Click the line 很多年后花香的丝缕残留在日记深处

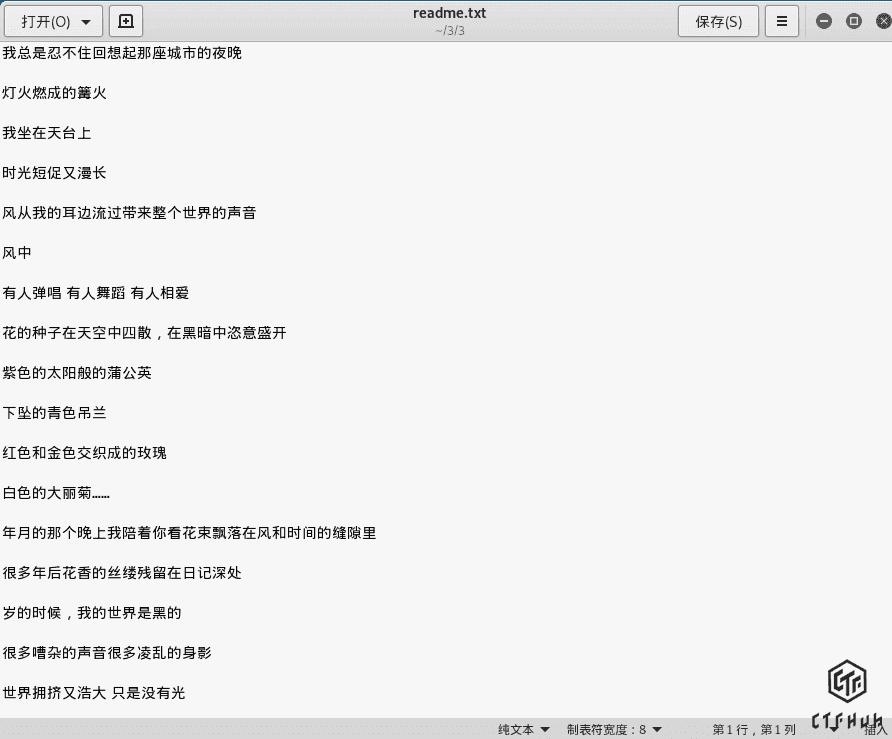[x=122, y=573]
